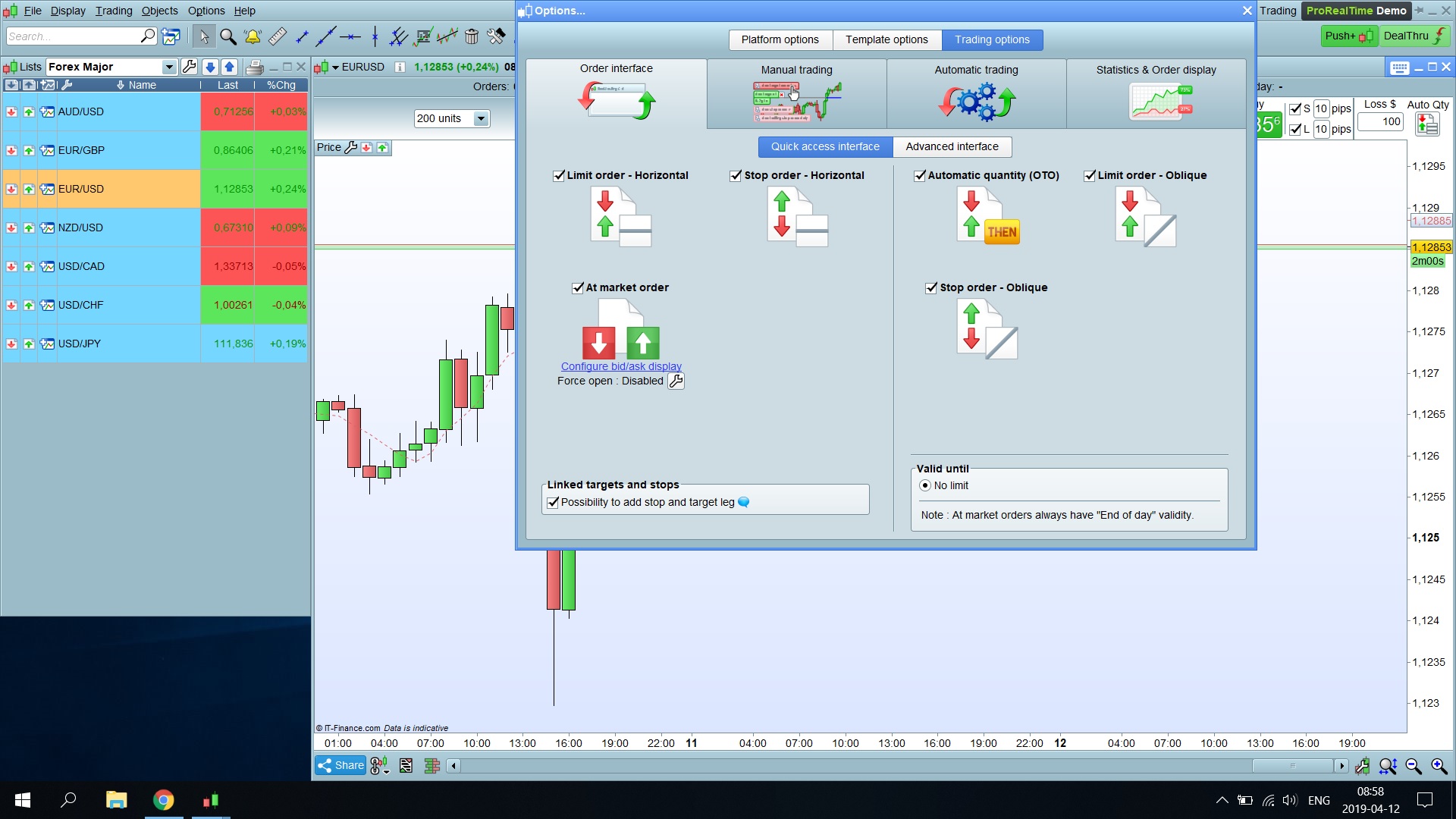Click the wrench icon beside Price label

(x=350, y=148)
